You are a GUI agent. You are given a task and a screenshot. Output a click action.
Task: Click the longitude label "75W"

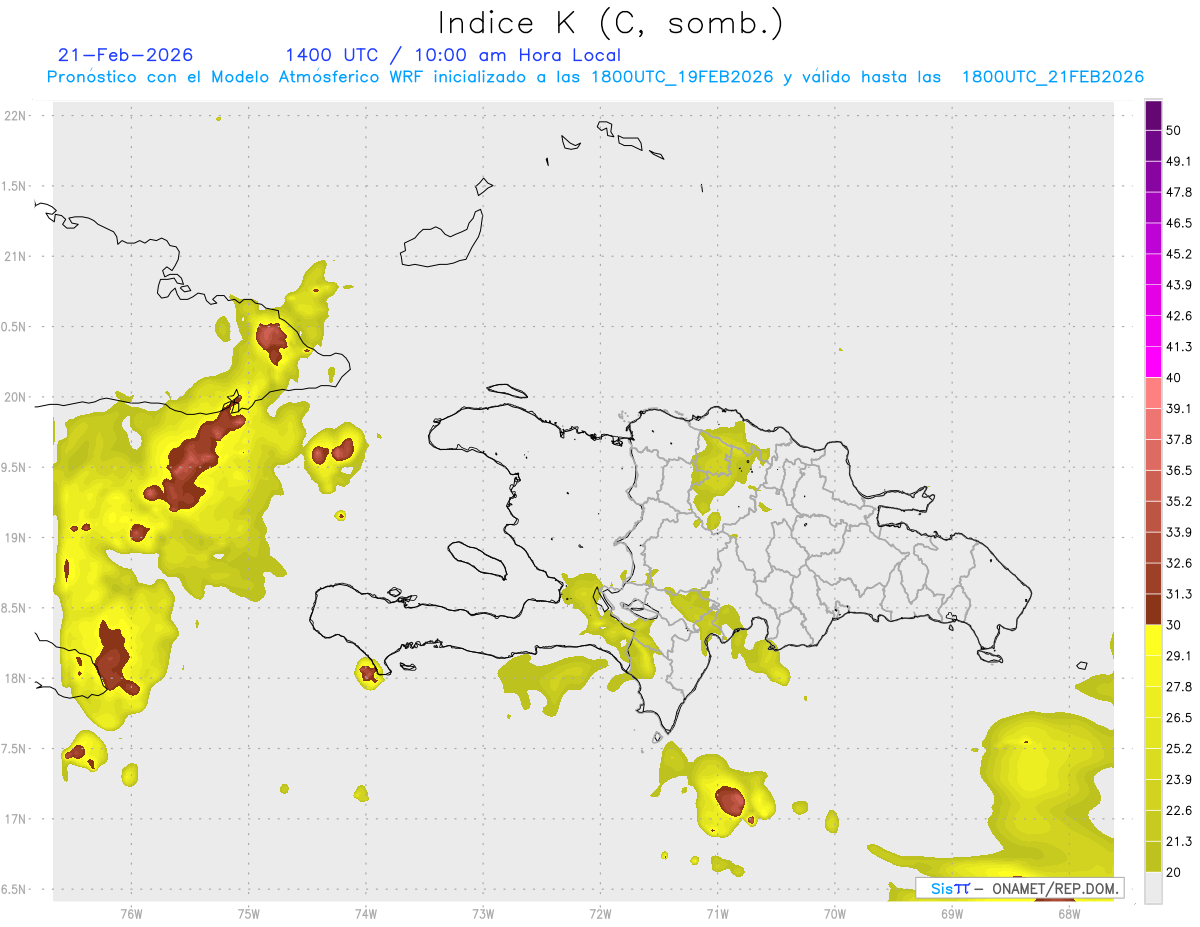(x=248, y=913)
